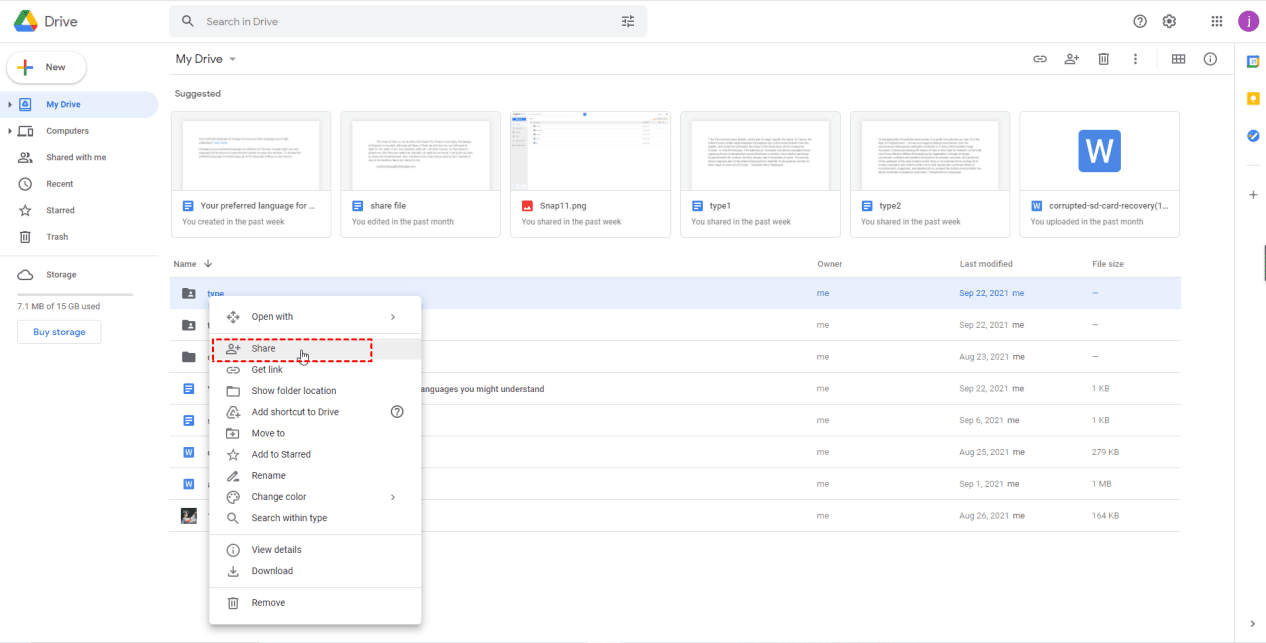This screenshot has width=1266, height=643.
Task: Switch to grid layout view
Action: (x=1178, y=59)
